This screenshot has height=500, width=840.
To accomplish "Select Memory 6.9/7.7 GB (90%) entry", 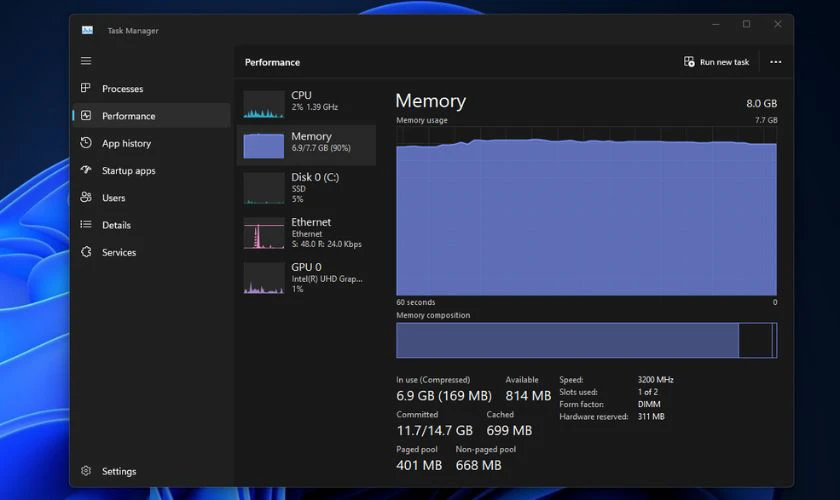I will (306, 145).
